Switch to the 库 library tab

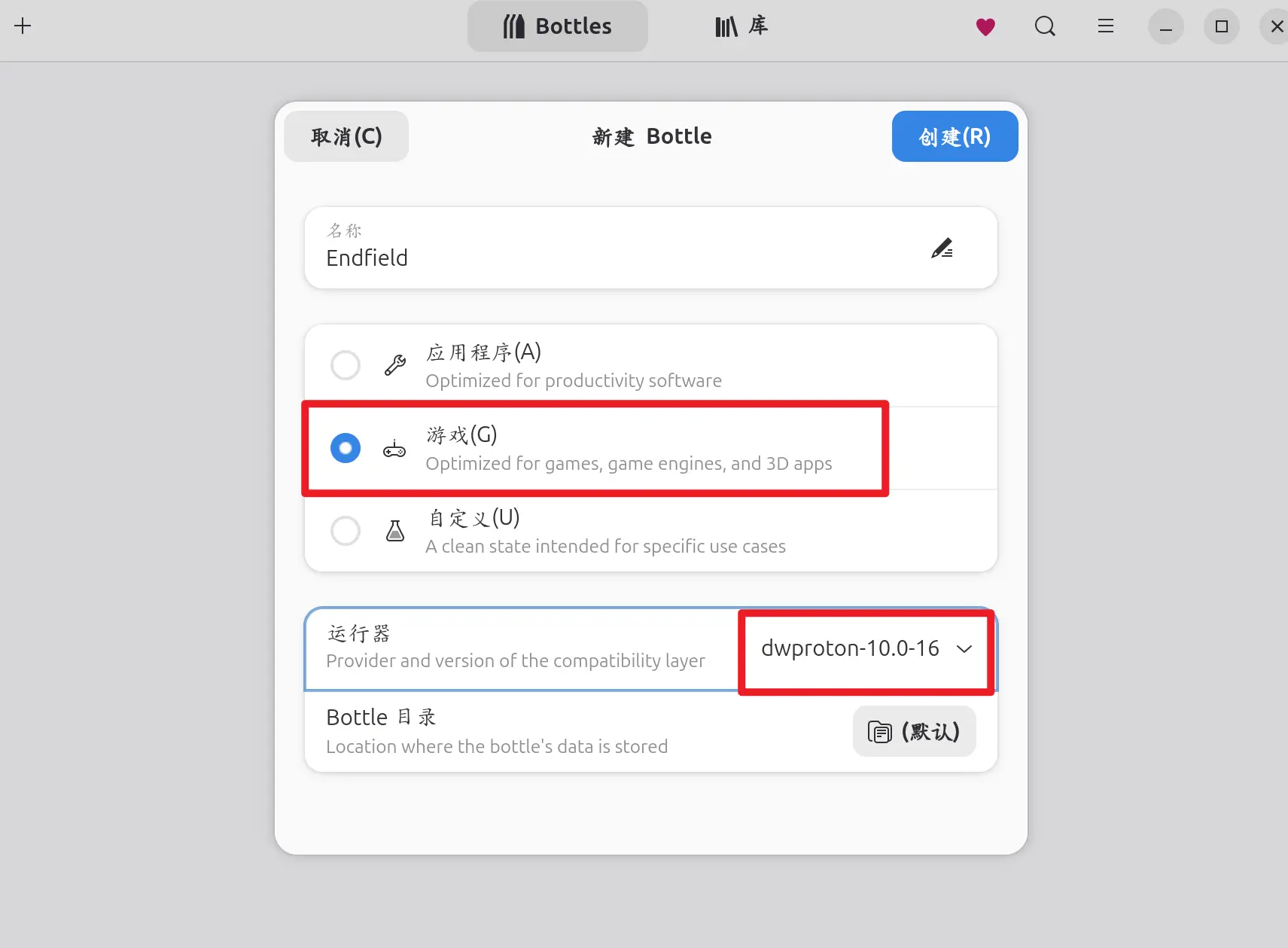click(742, 26)
